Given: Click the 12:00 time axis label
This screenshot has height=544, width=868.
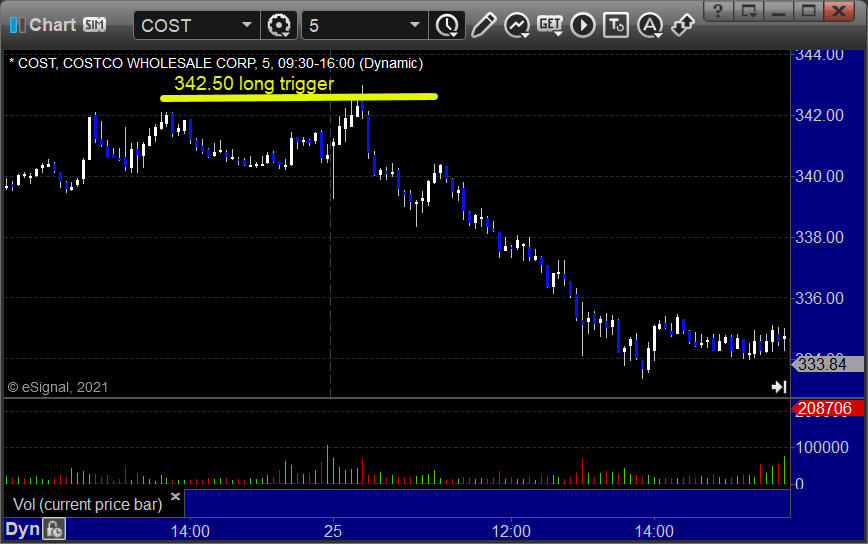Looking at the screenshot, I should 511,531.
